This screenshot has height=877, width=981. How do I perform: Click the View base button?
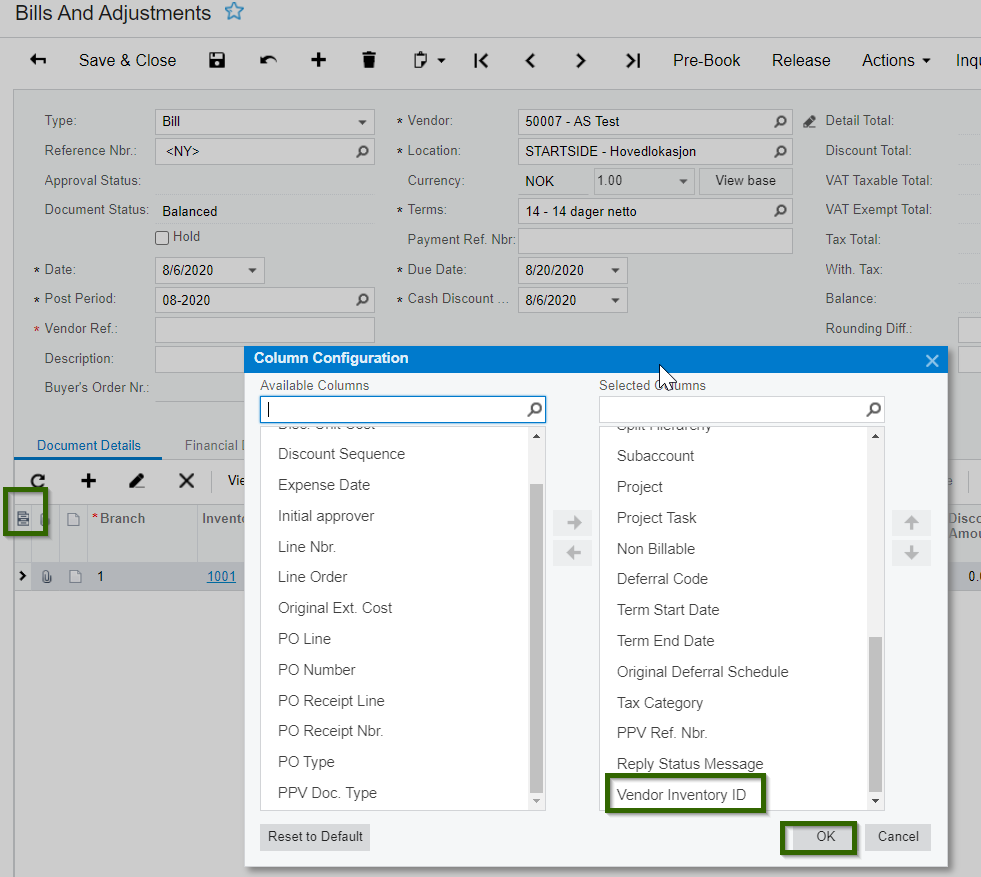745,181
